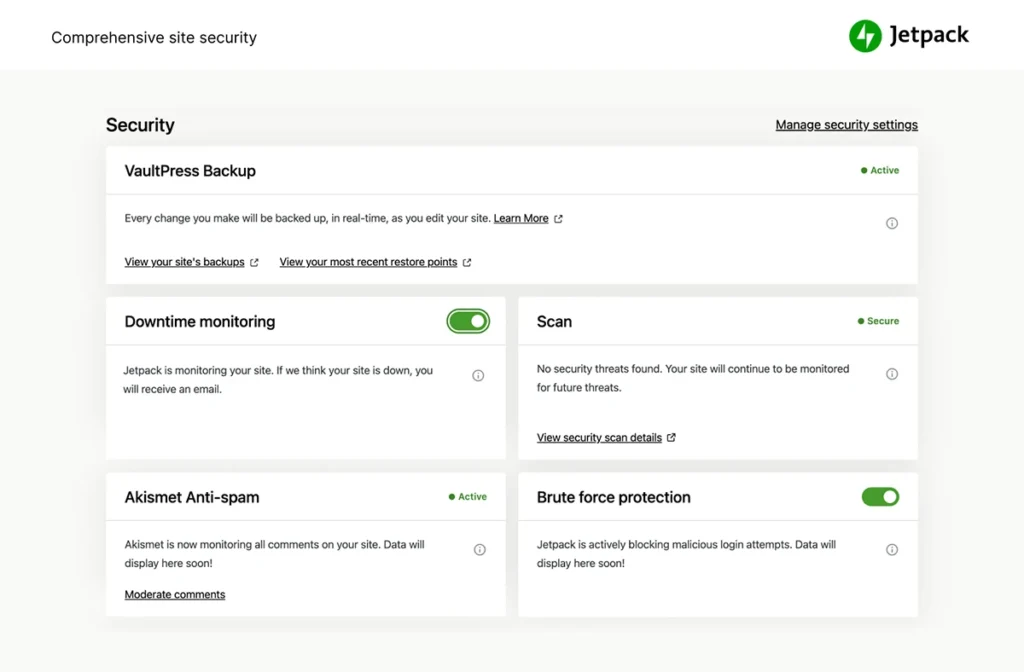Image resolution: width=1024 pixels, height=672 pixels.
Task: Select the Brute force protection heading
Action: 613,498
